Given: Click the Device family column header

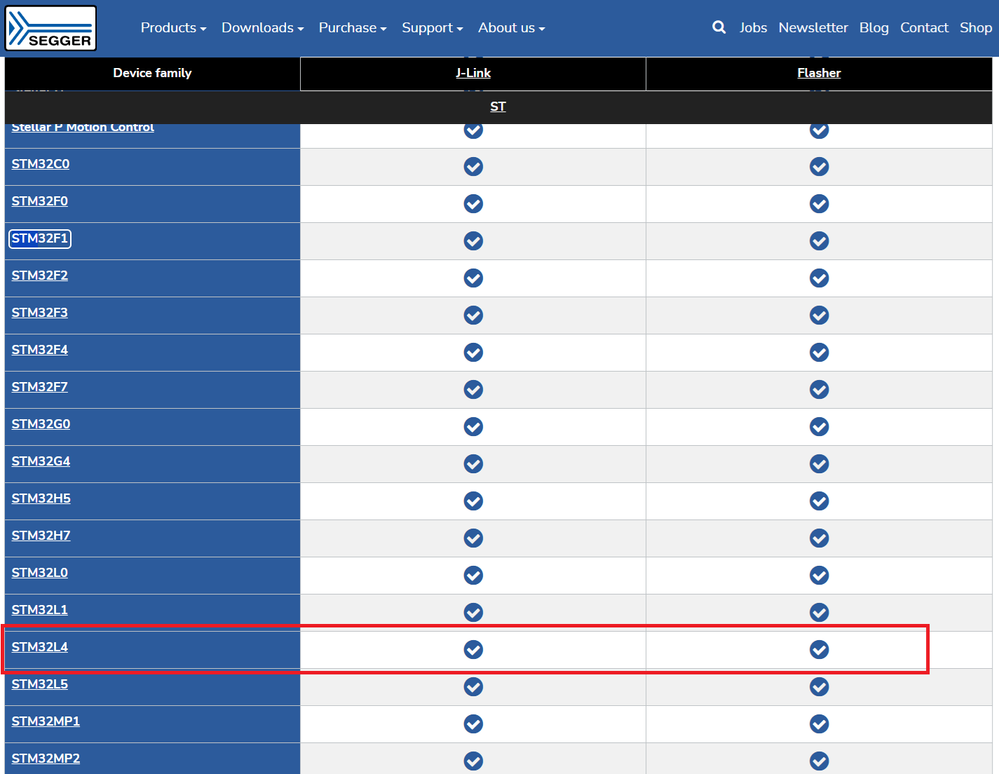Looking at the screenshot, I should tap(152, 73).
